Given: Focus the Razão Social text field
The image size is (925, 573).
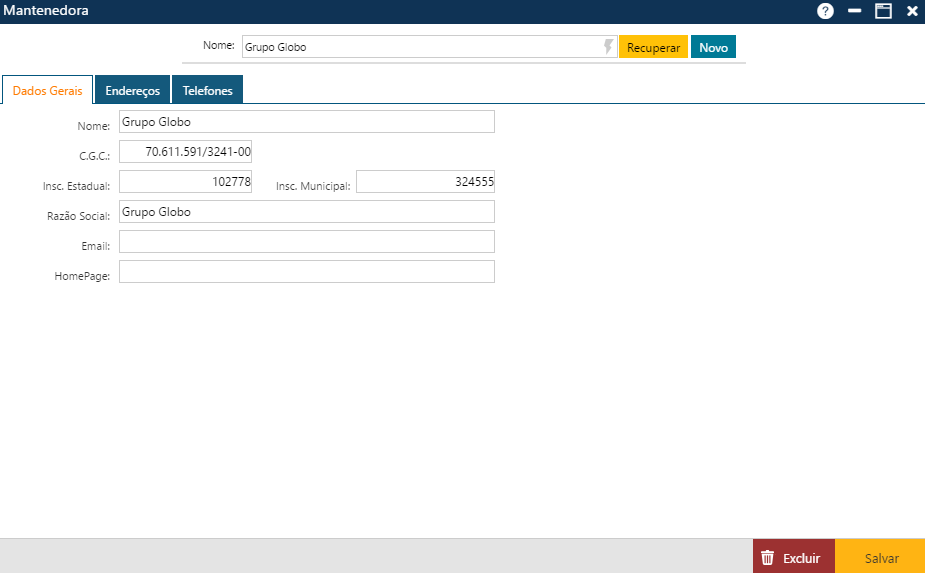Looking at the screenshot, I should [x=306, y=212].
